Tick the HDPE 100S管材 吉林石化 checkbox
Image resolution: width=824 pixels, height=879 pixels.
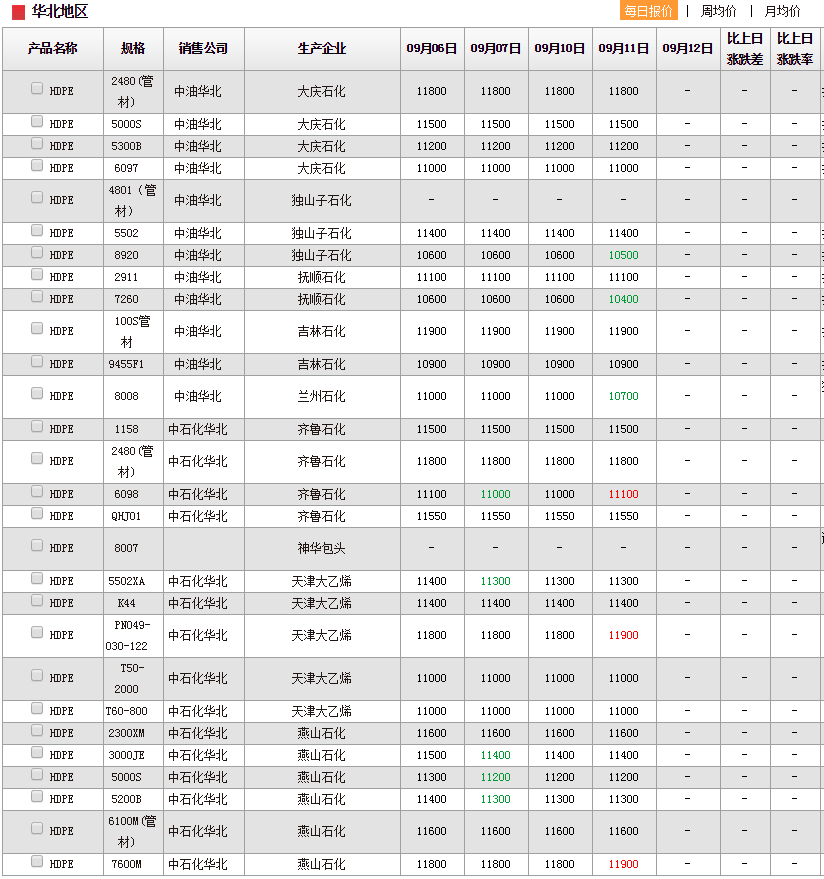point(37,329)
